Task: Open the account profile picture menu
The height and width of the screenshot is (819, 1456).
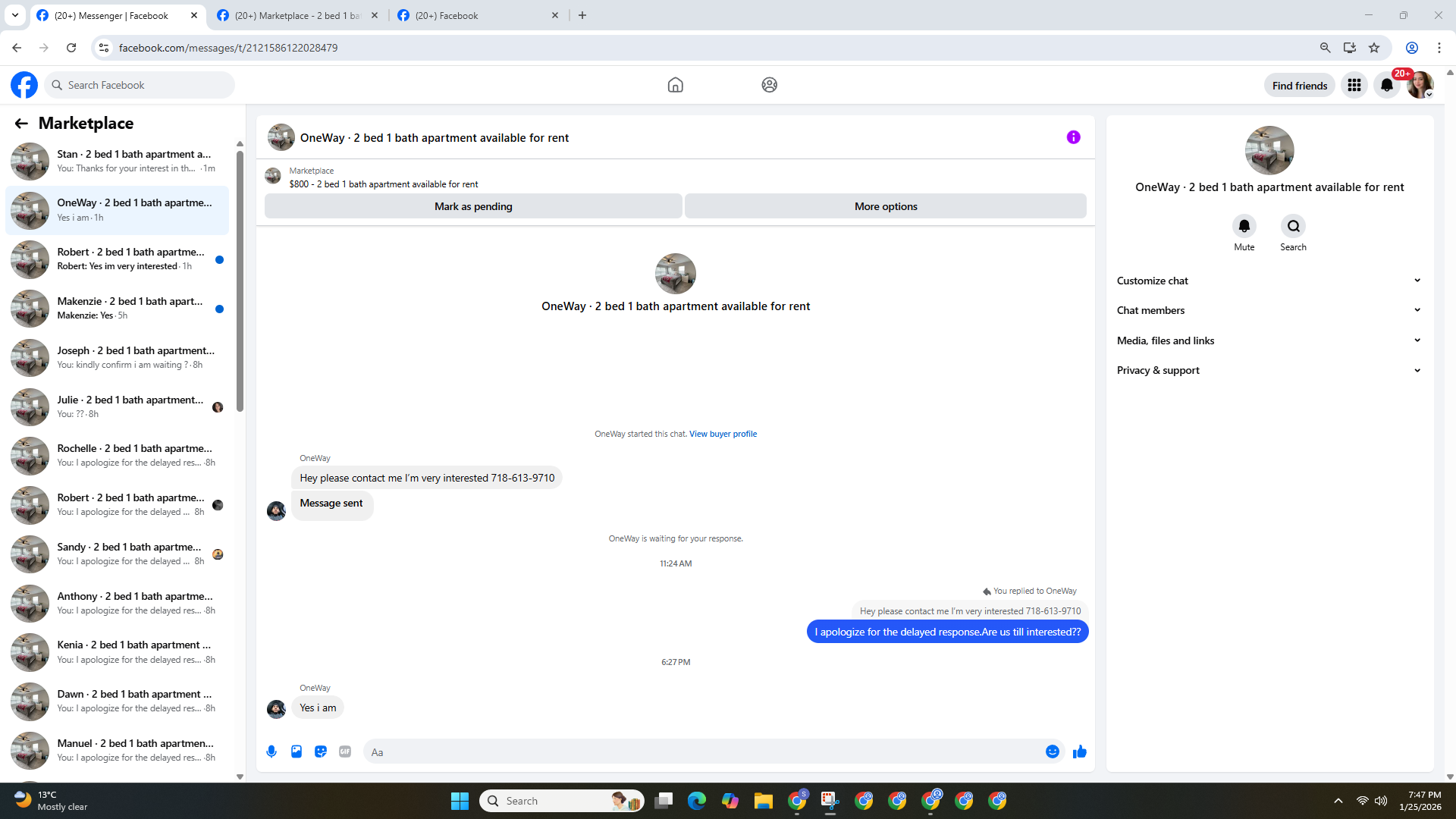Action: [1420, 85]
